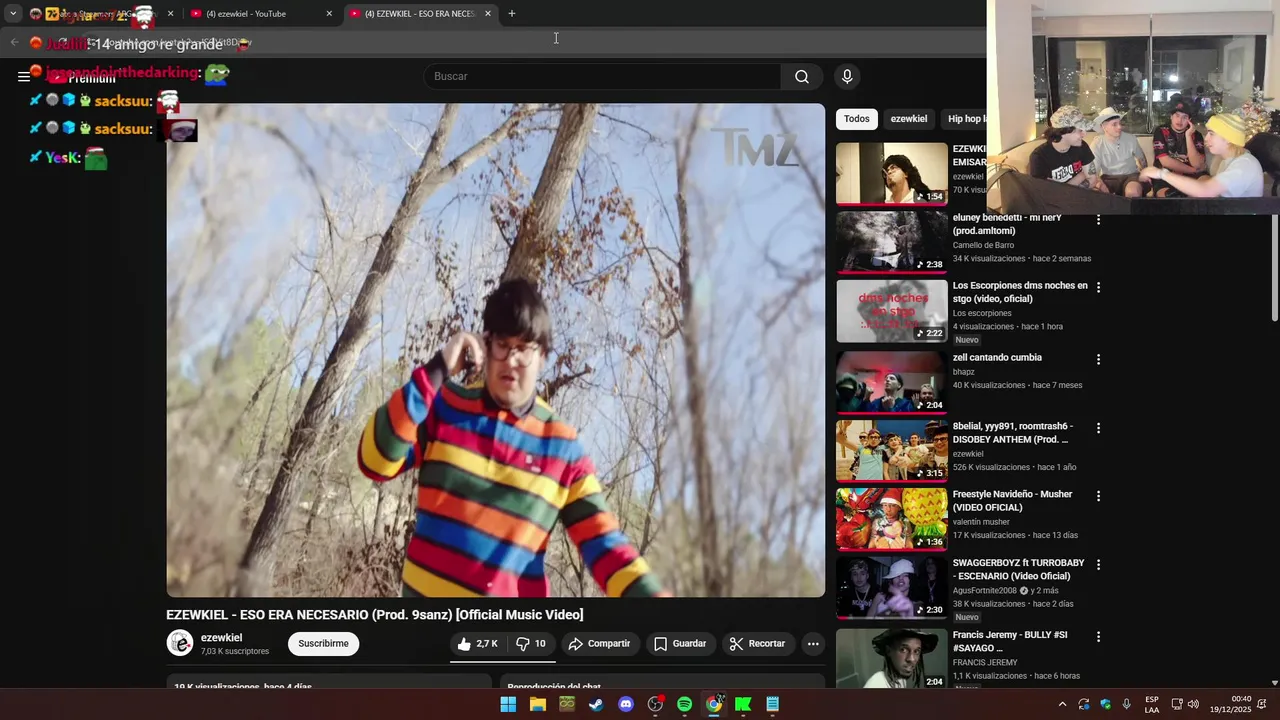
Task: Open options for SWAGGERBOYZ ft TURROBABY video
Action: 1098,565
